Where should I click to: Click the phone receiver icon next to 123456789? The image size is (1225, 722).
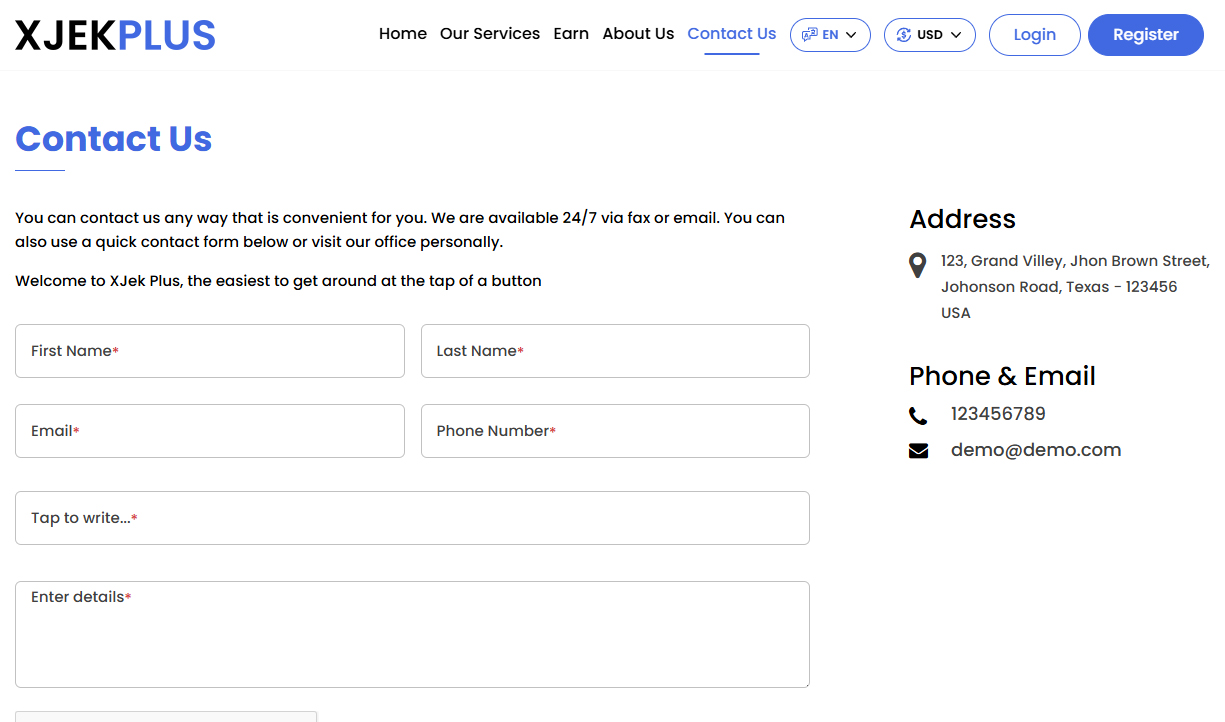pos(918,414)
